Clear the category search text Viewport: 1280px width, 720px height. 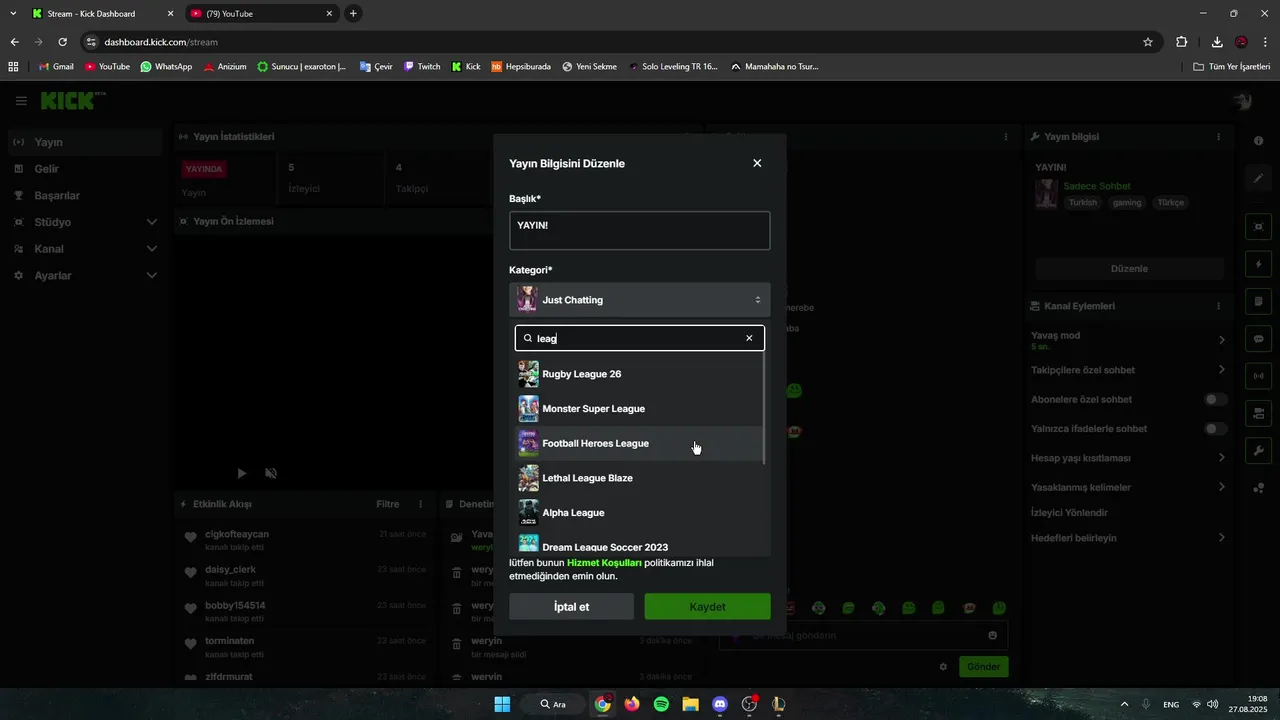[x=749, y=338]
